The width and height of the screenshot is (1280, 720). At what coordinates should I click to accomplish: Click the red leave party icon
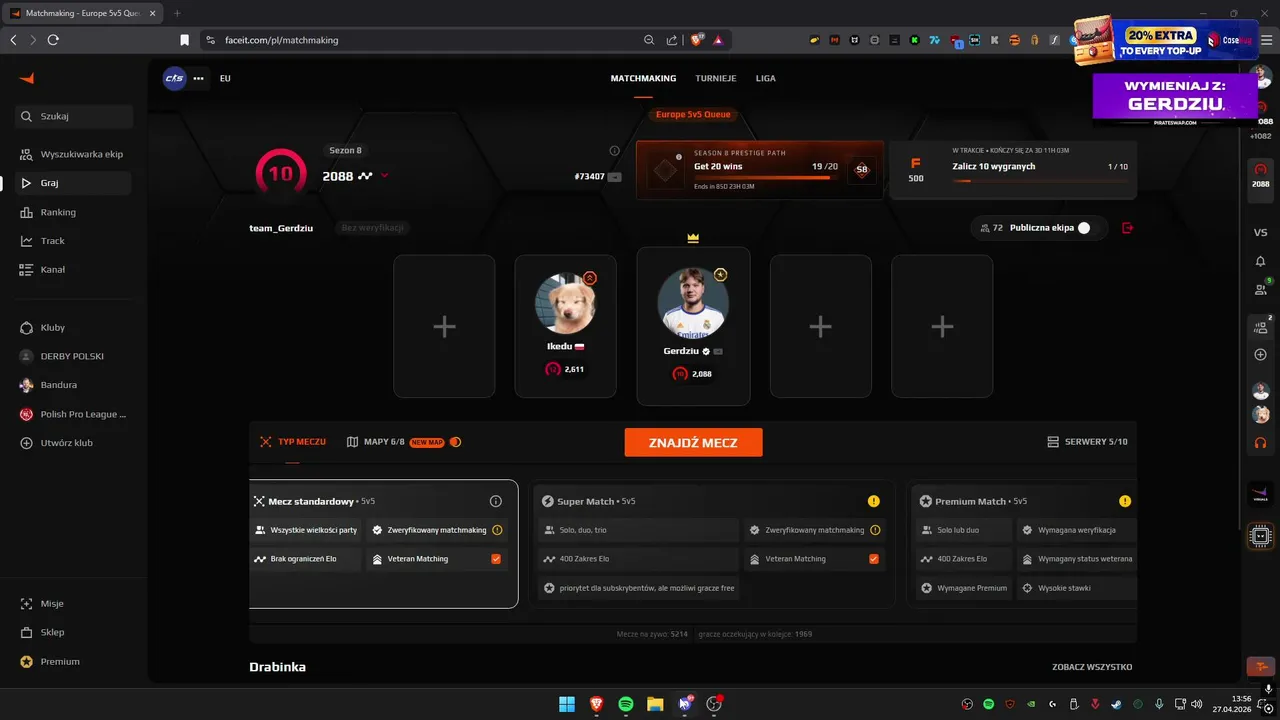coord(1128,228)
